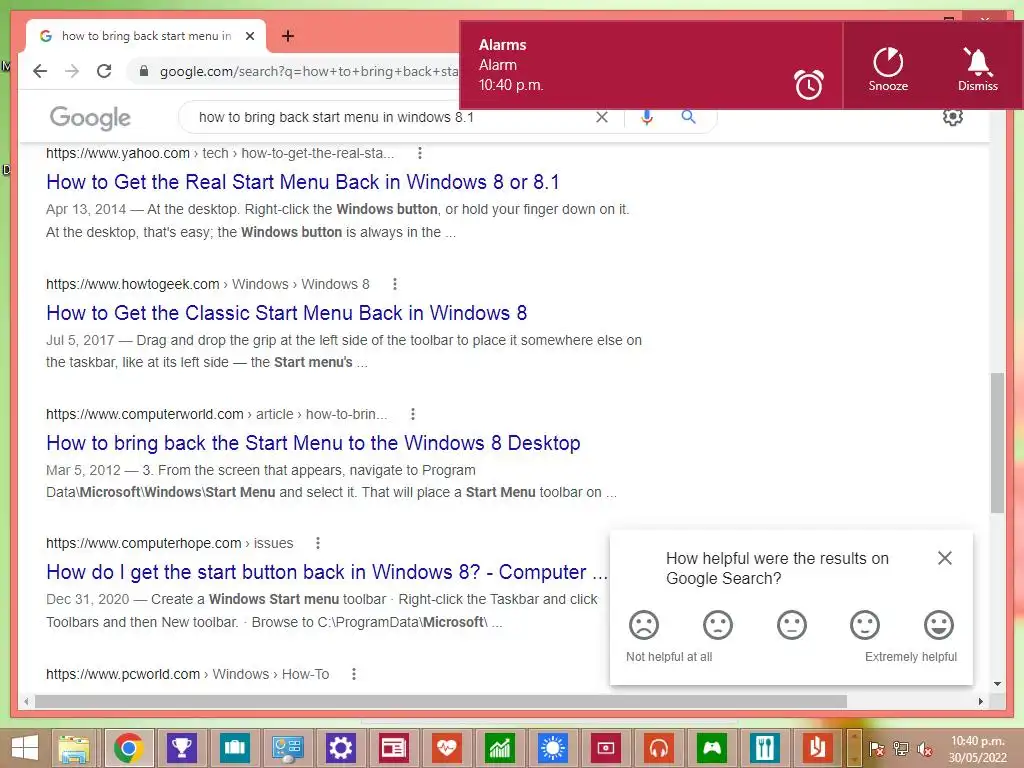Image resolution: width=1024 pixels, height=768 pixels.
Task: Open more options for the pcworld.com result
Action: click(353, 674)
